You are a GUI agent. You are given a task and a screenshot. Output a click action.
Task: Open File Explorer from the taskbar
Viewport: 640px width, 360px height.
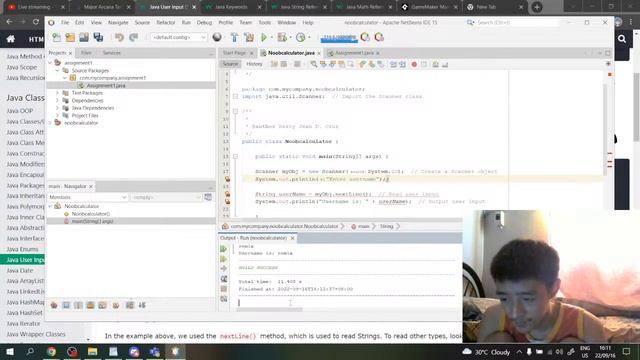coord(93,352)
